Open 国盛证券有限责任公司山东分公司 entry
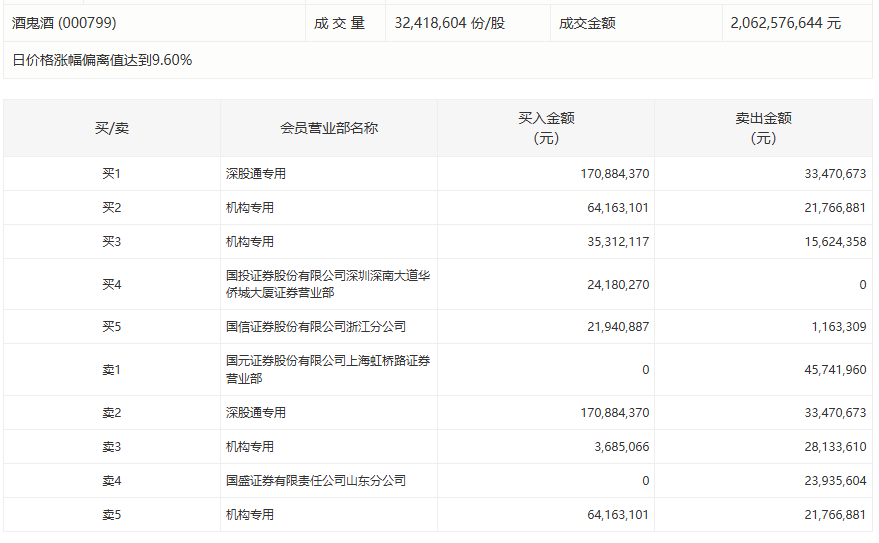Image resolution: width=879 pixels, height=543 pixels. point(316,481)
